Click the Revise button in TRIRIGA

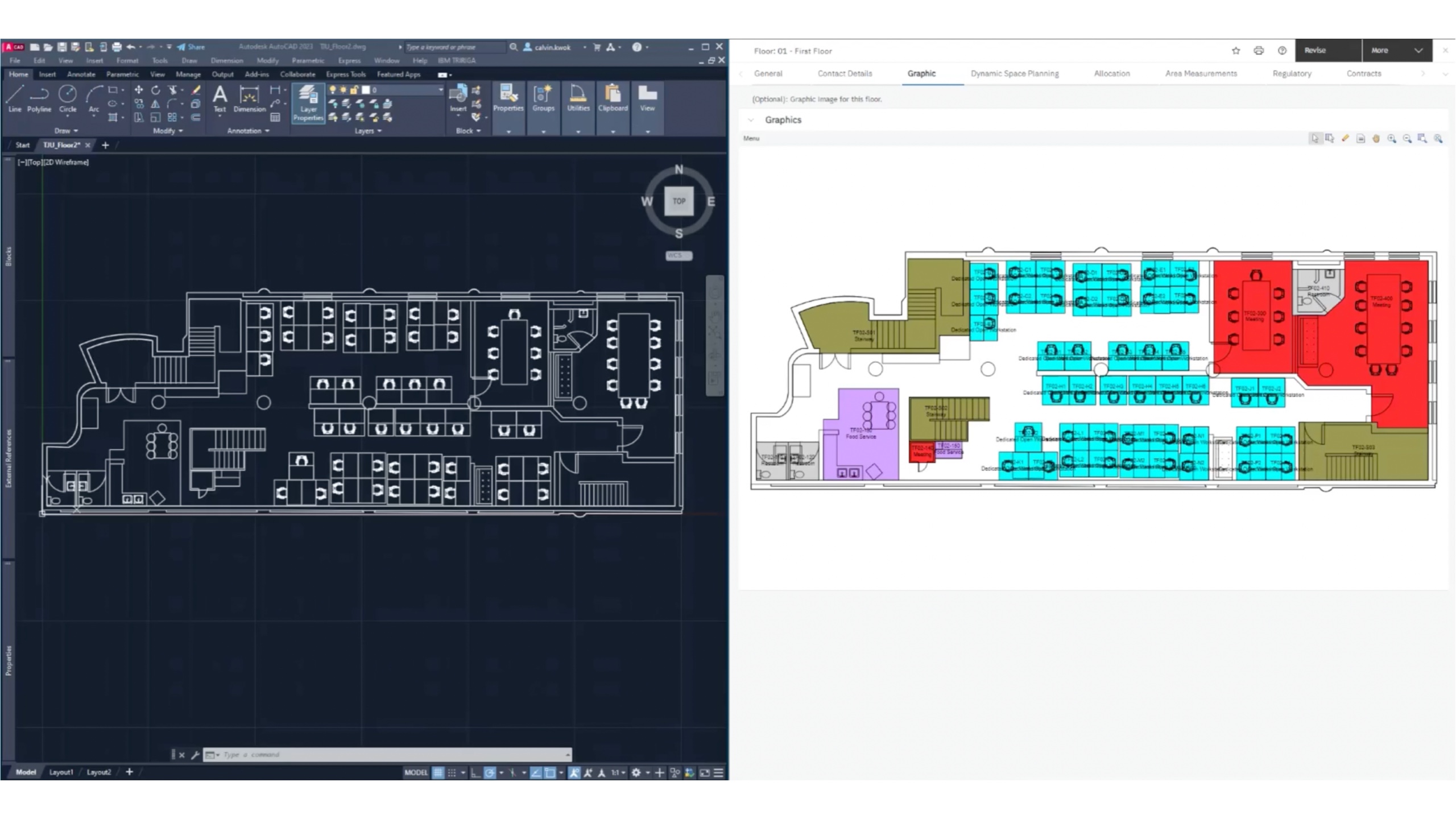1317,50
